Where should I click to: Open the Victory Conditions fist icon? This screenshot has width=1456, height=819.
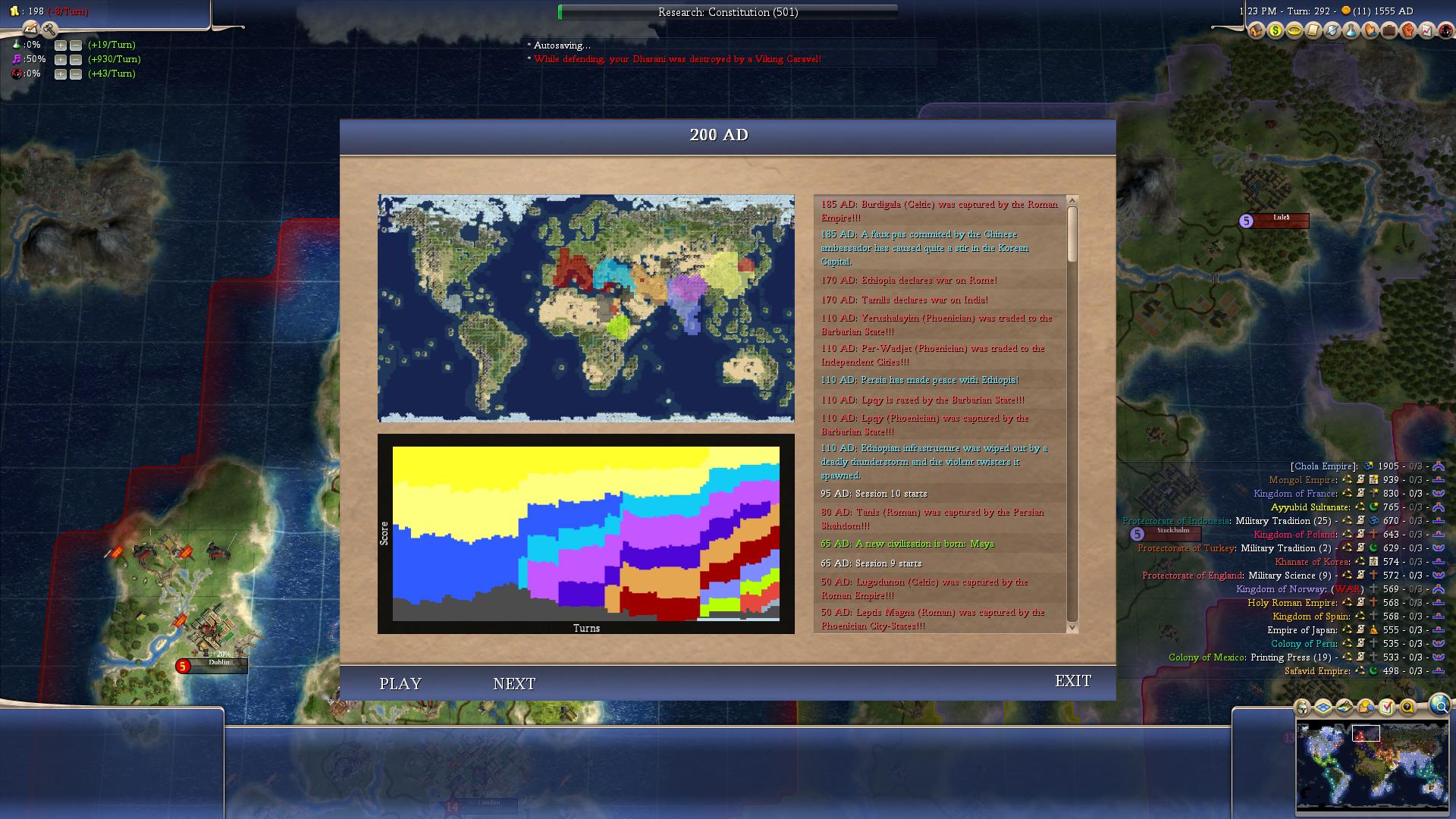[1408, 30]
